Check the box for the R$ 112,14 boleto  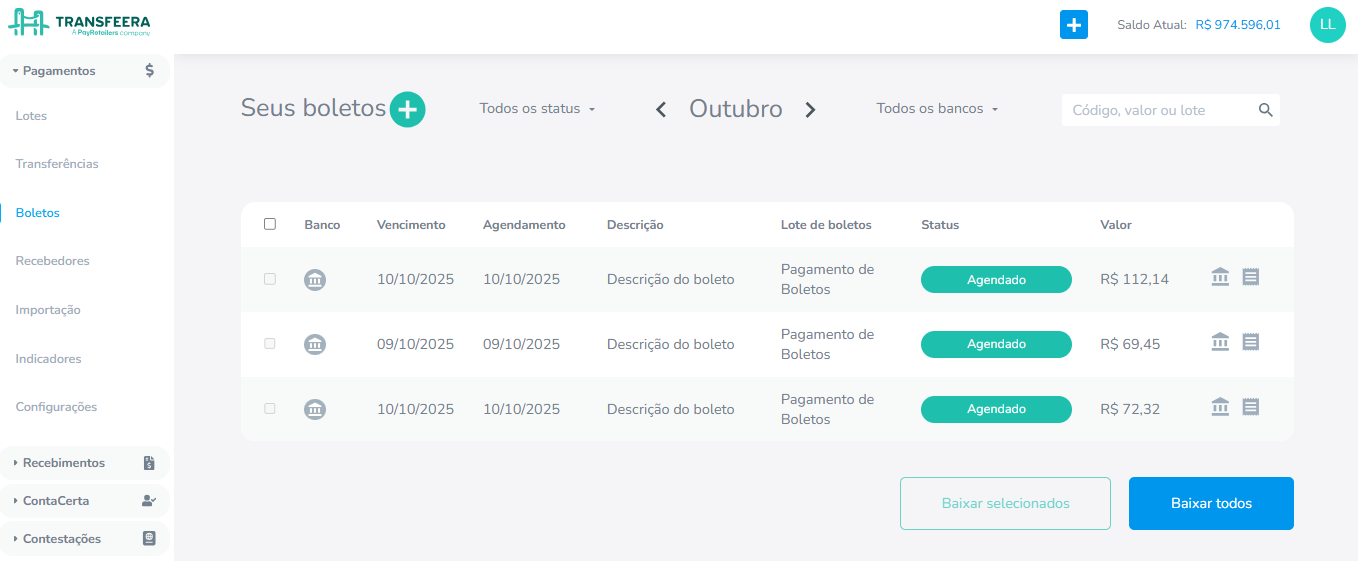tap(270, 279)
